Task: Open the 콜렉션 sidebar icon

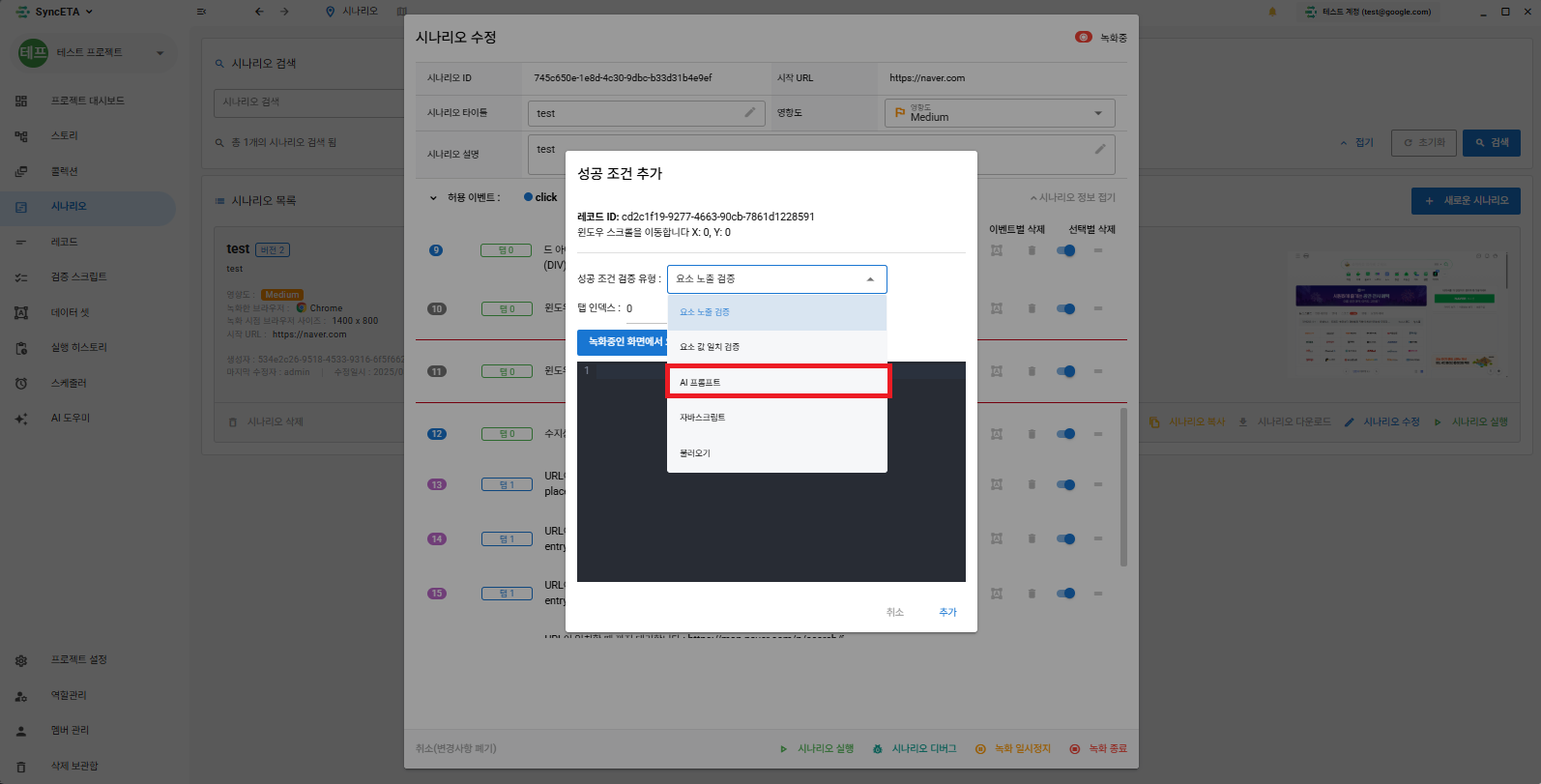Action: point(21,171)
